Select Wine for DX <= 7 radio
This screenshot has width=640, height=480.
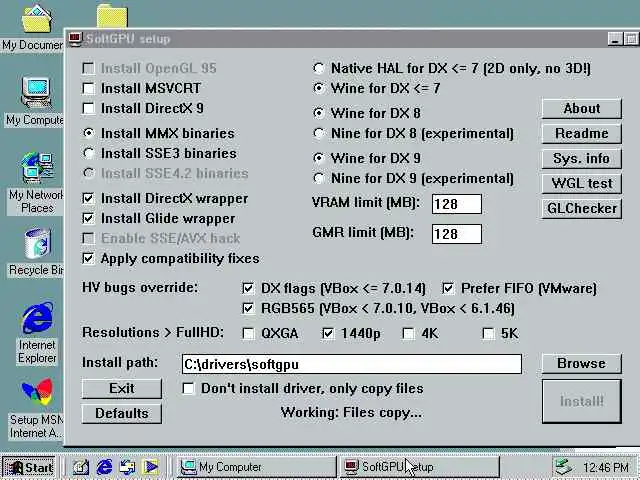pos(319,88)
